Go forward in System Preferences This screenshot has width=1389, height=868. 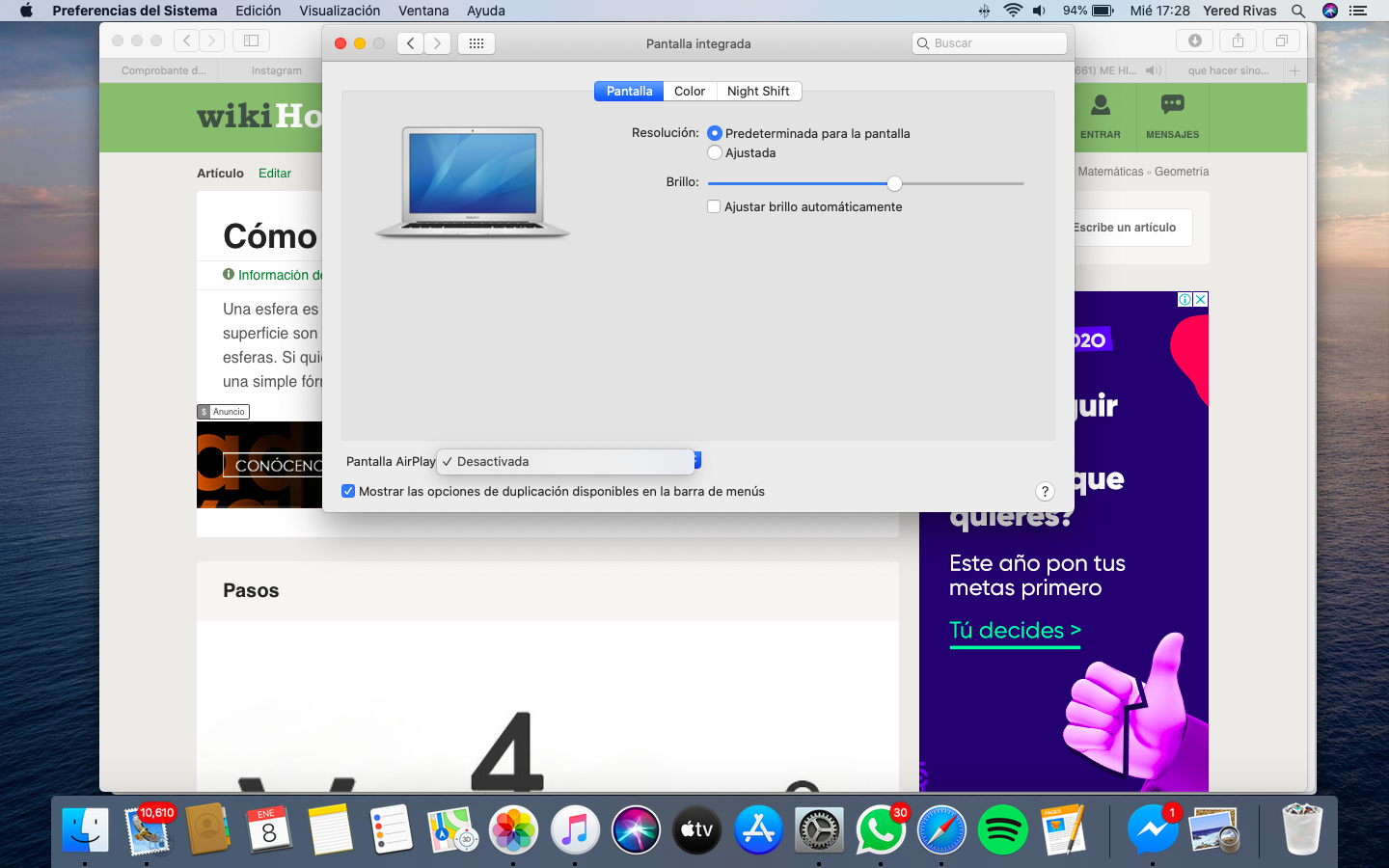point(438,43)
